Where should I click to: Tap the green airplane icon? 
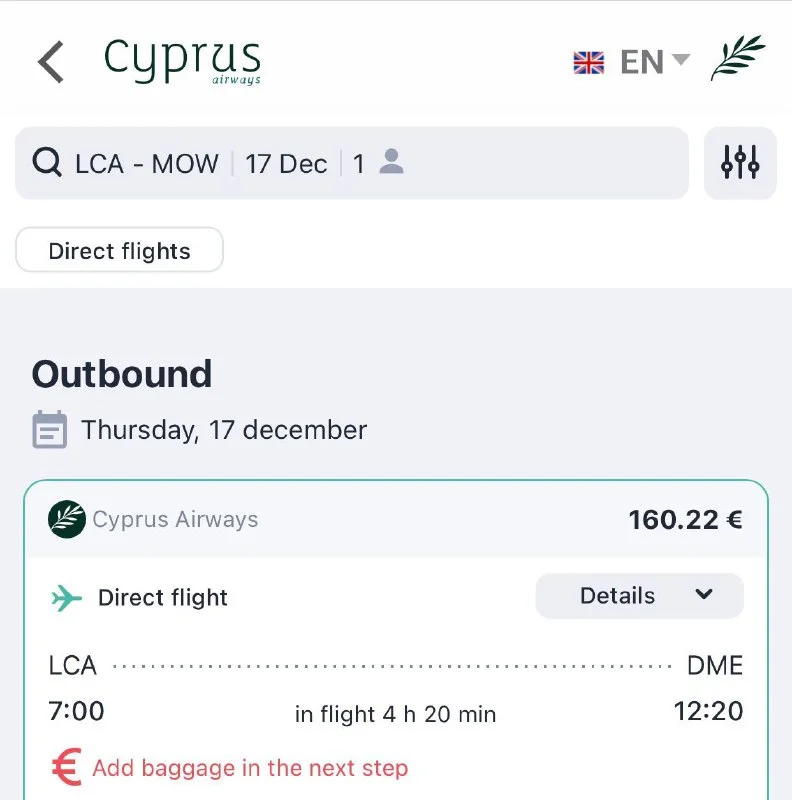point(67,598)
